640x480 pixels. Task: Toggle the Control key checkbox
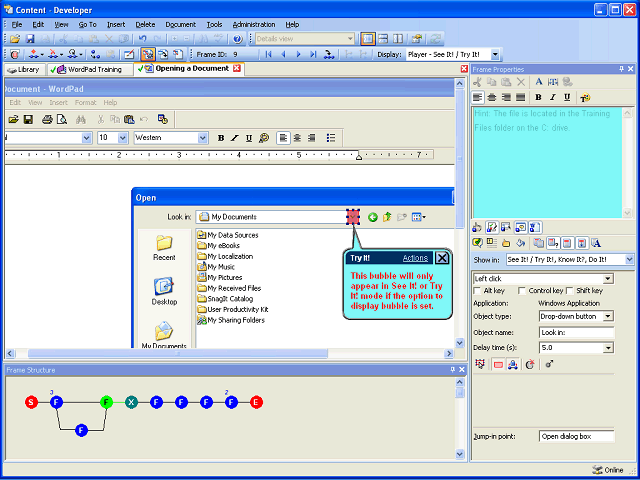[x=521, y=291]
